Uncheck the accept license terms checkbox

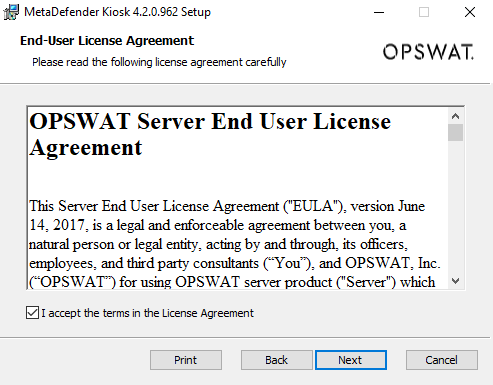coord(32,313)
